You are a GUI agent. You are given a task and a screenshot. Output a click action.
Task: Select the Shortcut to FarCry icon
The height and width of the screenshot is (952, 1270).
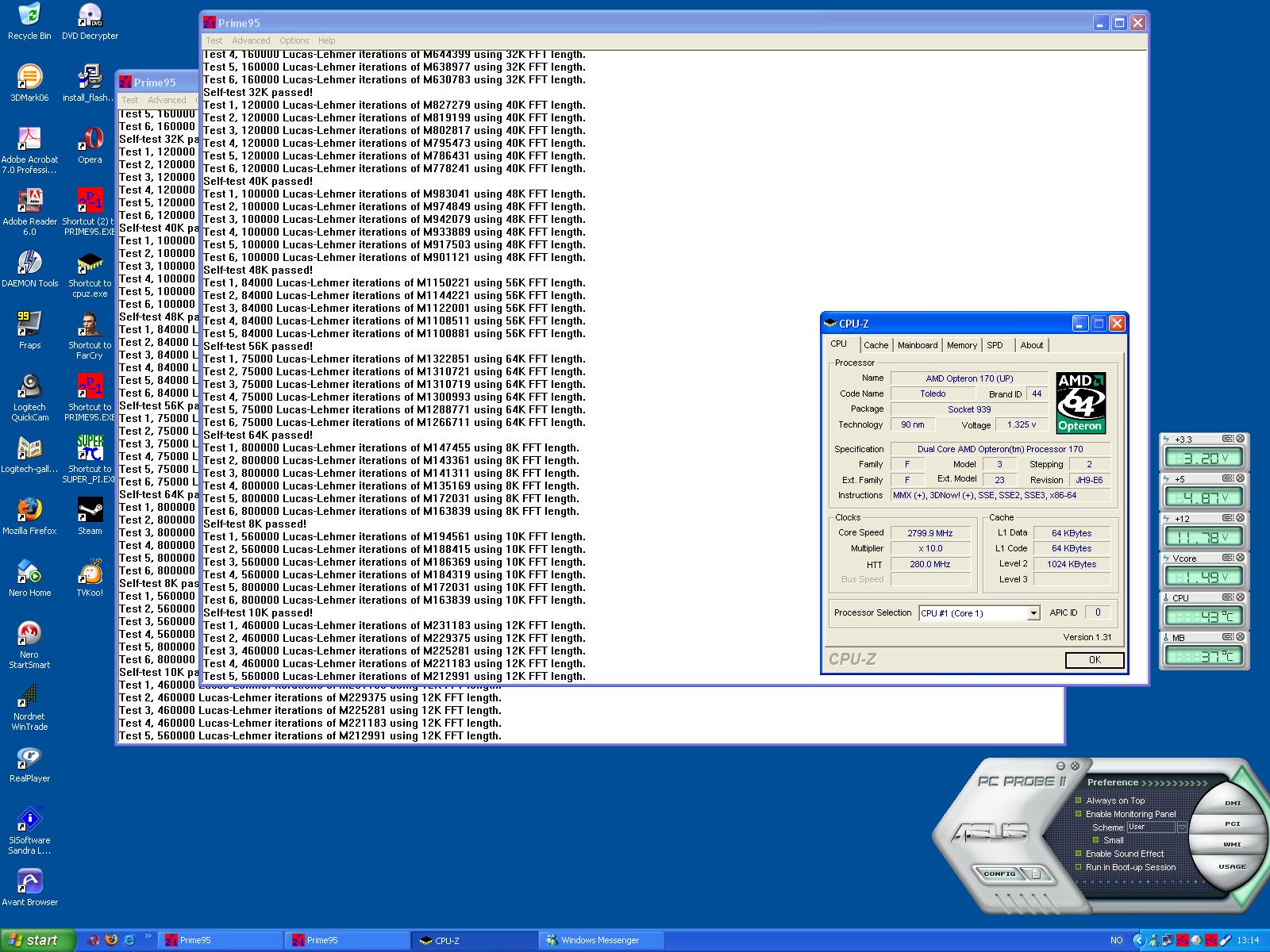90,336
